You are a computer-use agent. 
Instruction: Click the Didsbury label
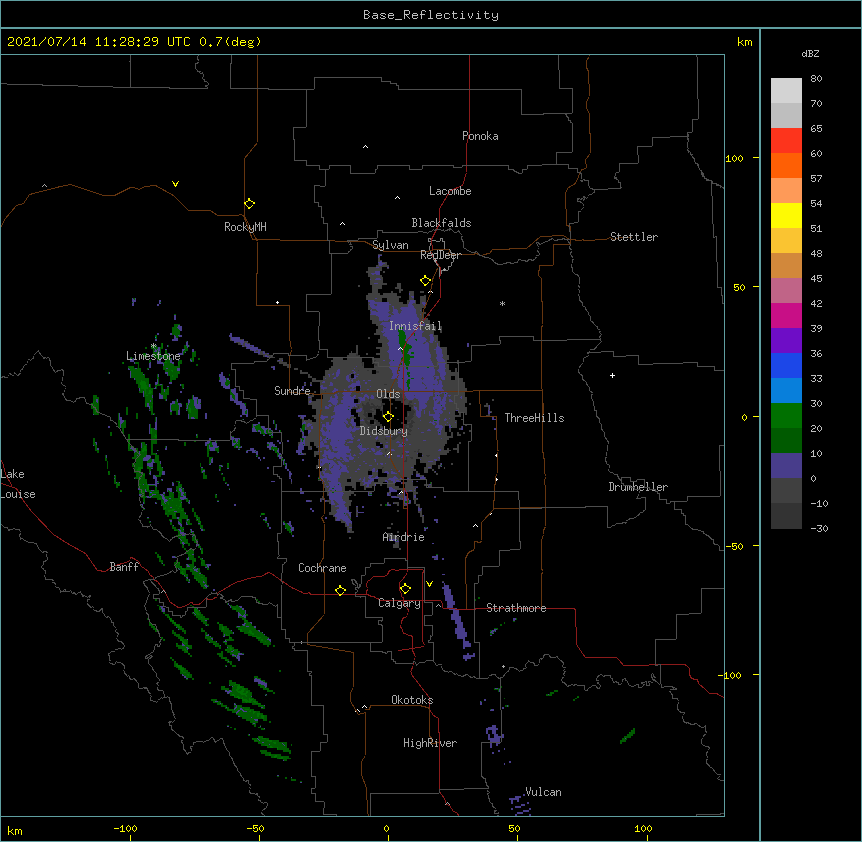(384, 431)
